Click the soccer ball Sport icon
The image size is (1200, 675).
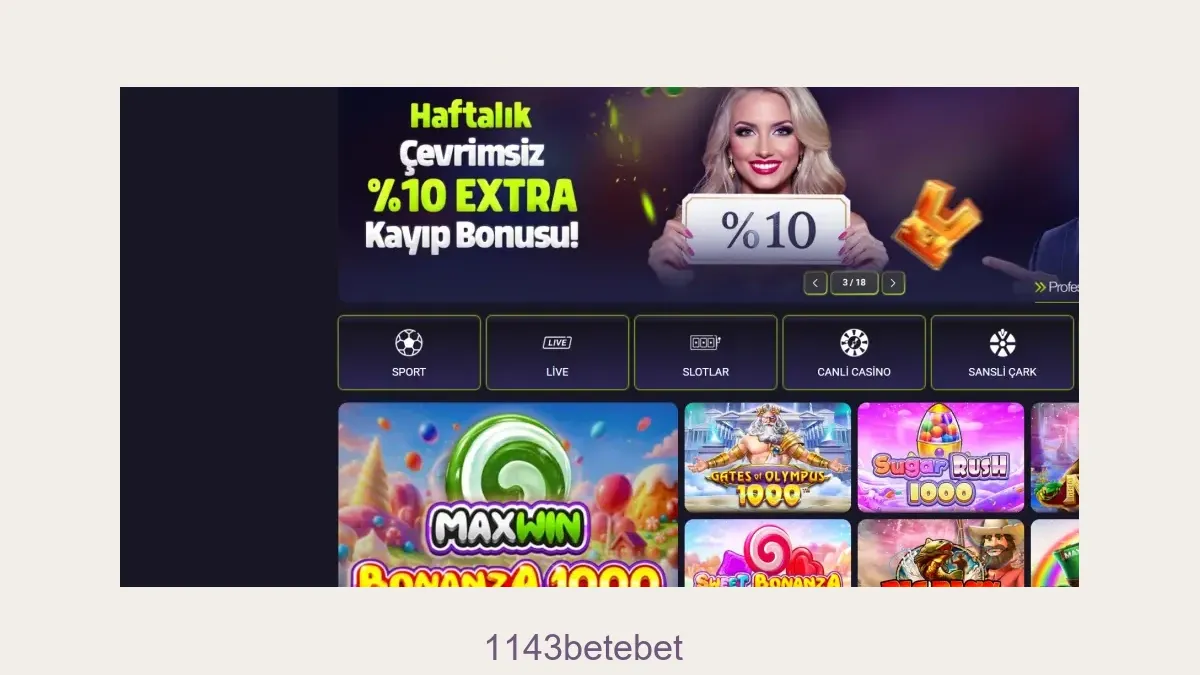pos(409,343)
